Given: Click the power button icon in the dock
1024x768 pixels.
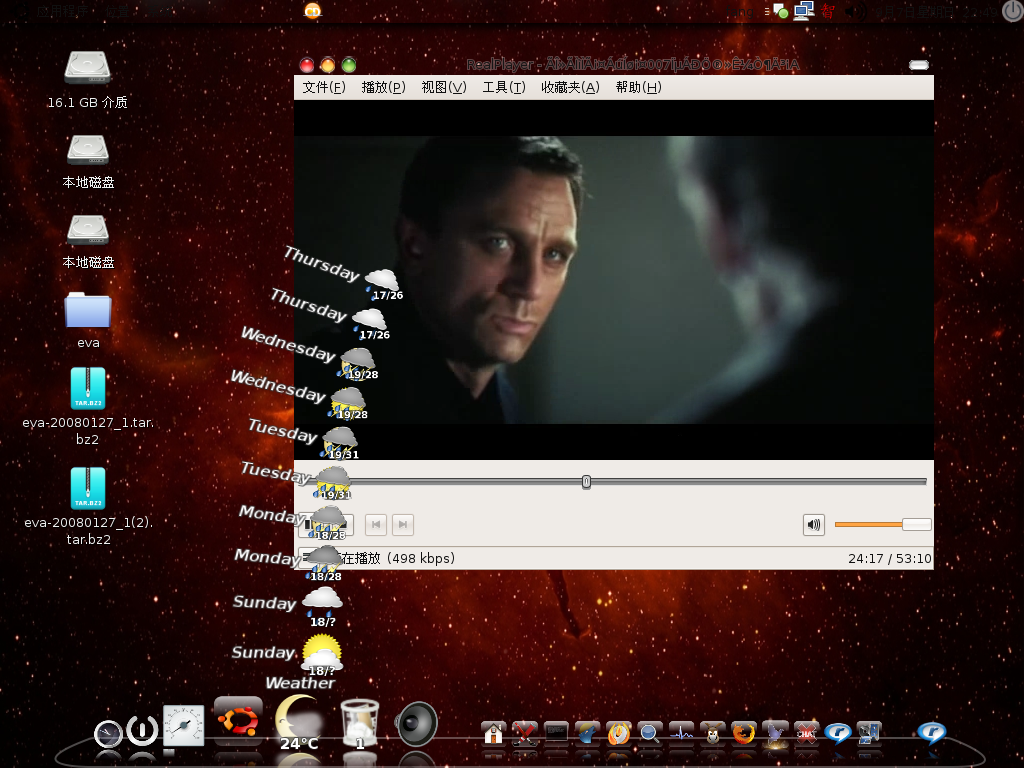Looking at the screenshot, I should pos(142,730).
